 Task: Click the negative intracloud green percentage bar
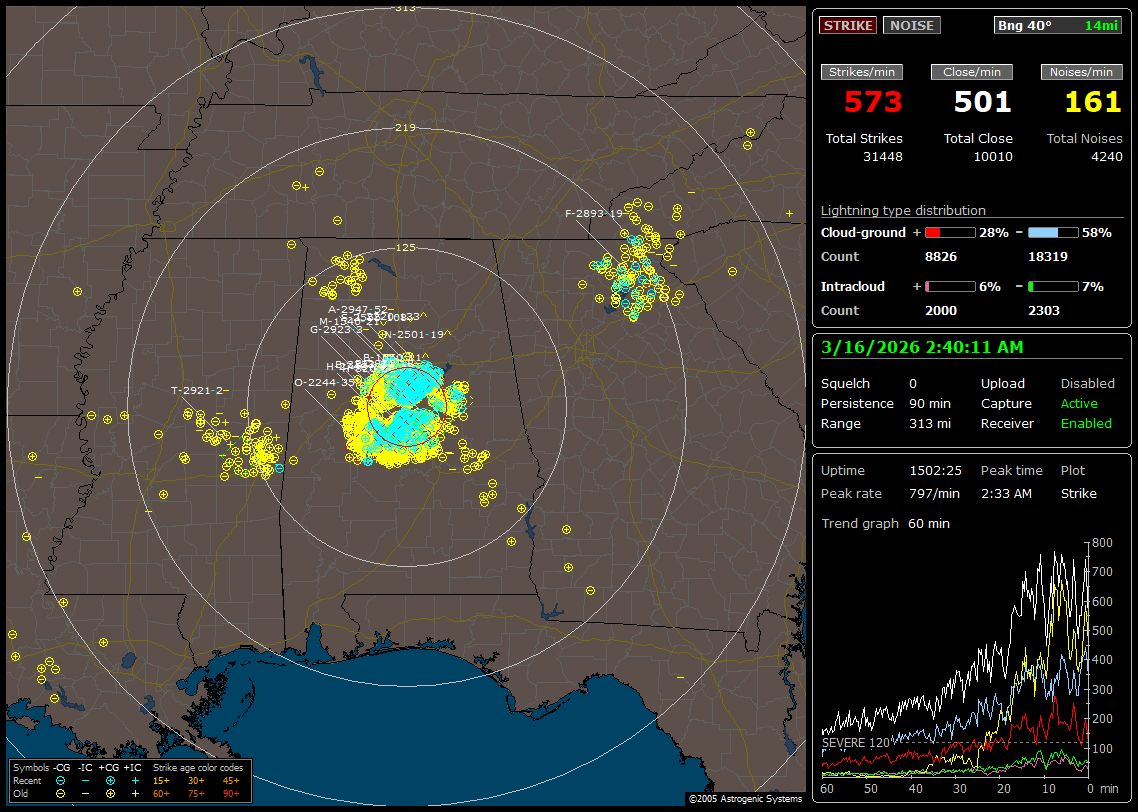pos(1053,287)
